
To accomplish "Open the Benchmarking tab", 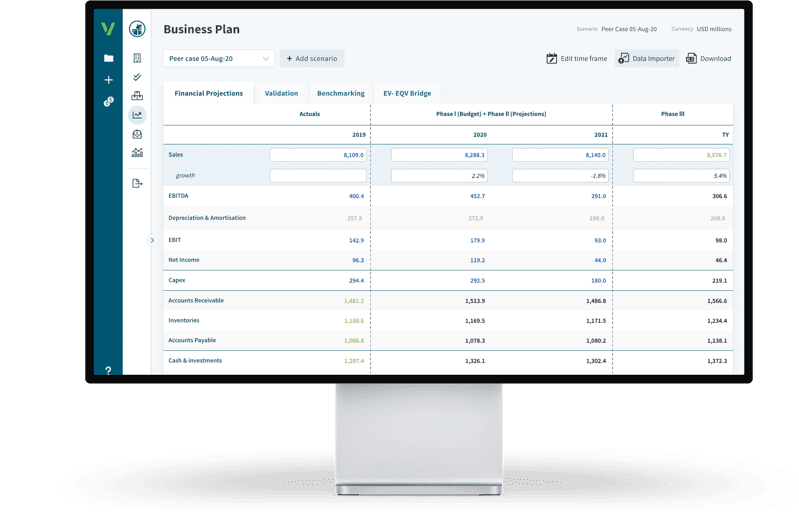I will [x=340, y=93].
